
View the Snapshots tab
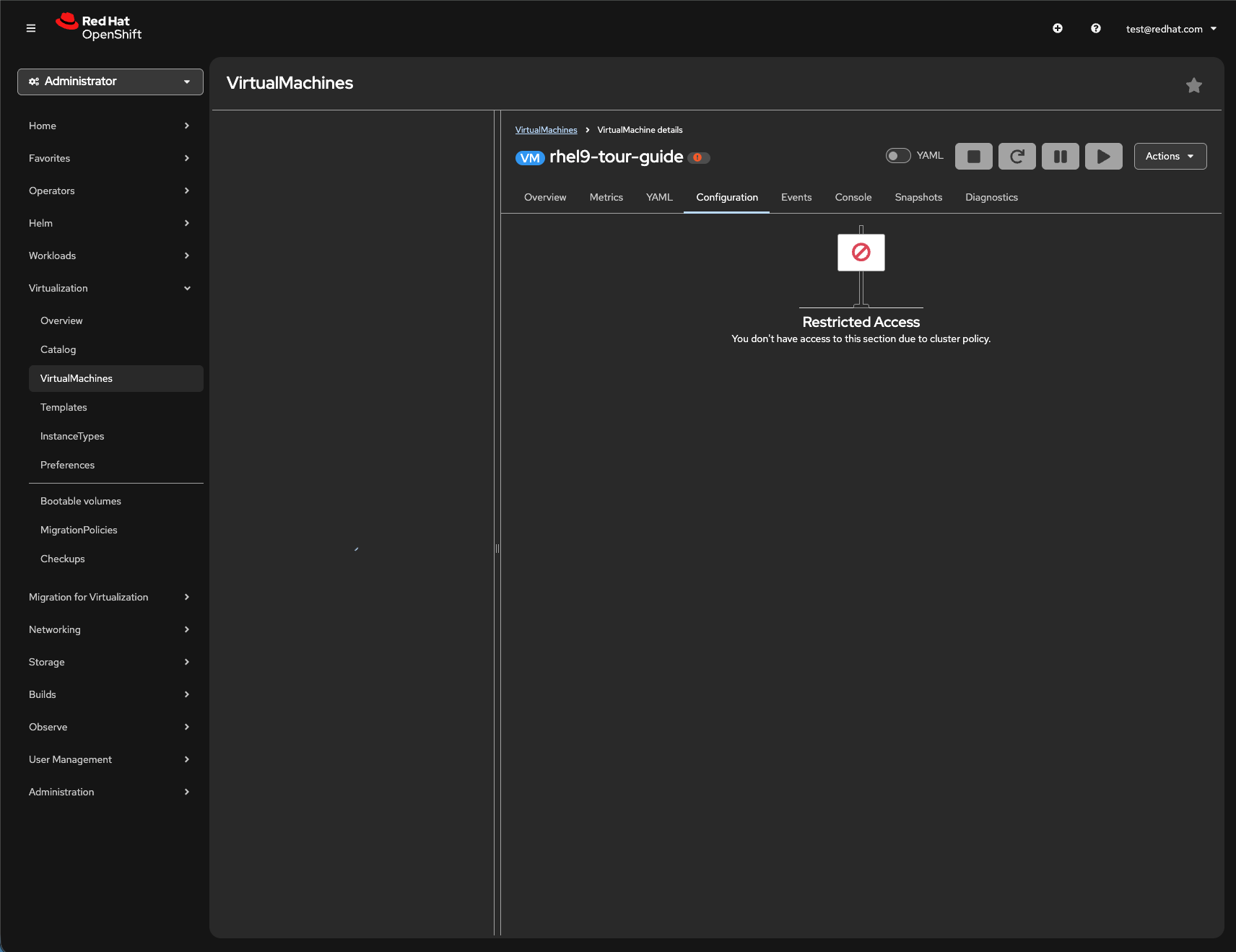click(x=918, y=197)
